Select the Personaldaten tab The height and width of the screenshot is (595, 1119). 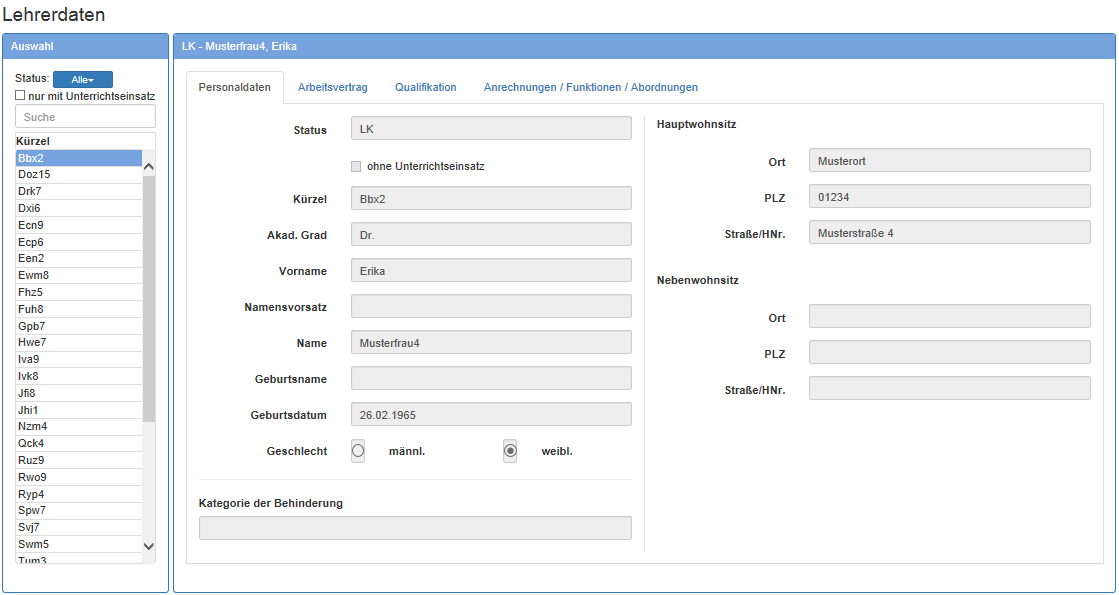[234, 87]
